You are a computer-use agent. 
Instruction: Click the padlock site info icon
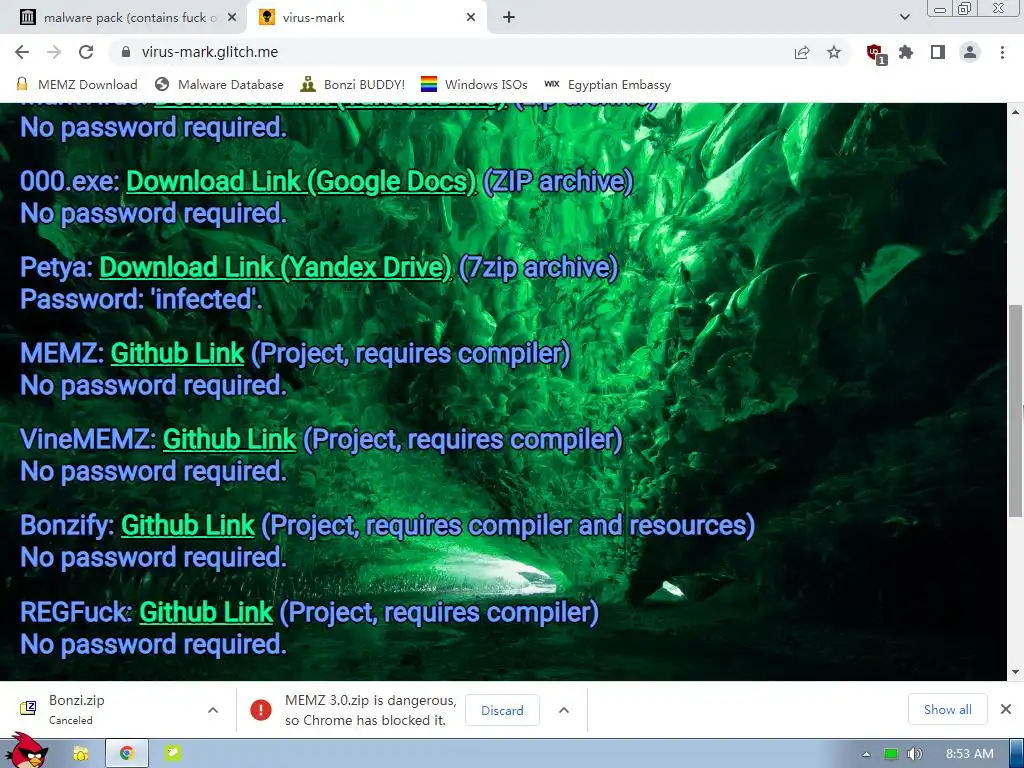pos(126,52)
